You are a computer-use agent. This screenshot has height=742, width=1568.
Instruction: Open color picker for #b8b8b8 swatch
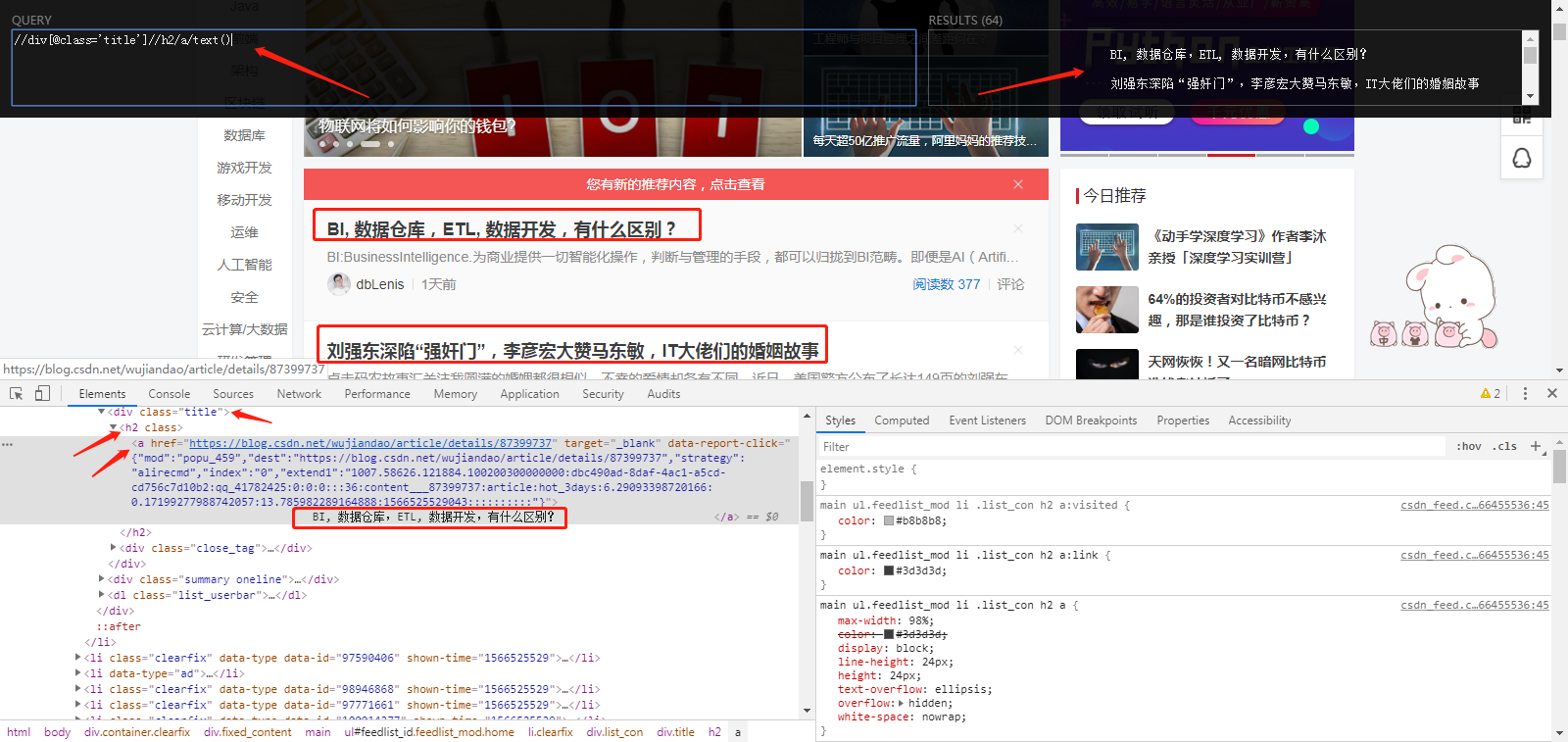889,520
